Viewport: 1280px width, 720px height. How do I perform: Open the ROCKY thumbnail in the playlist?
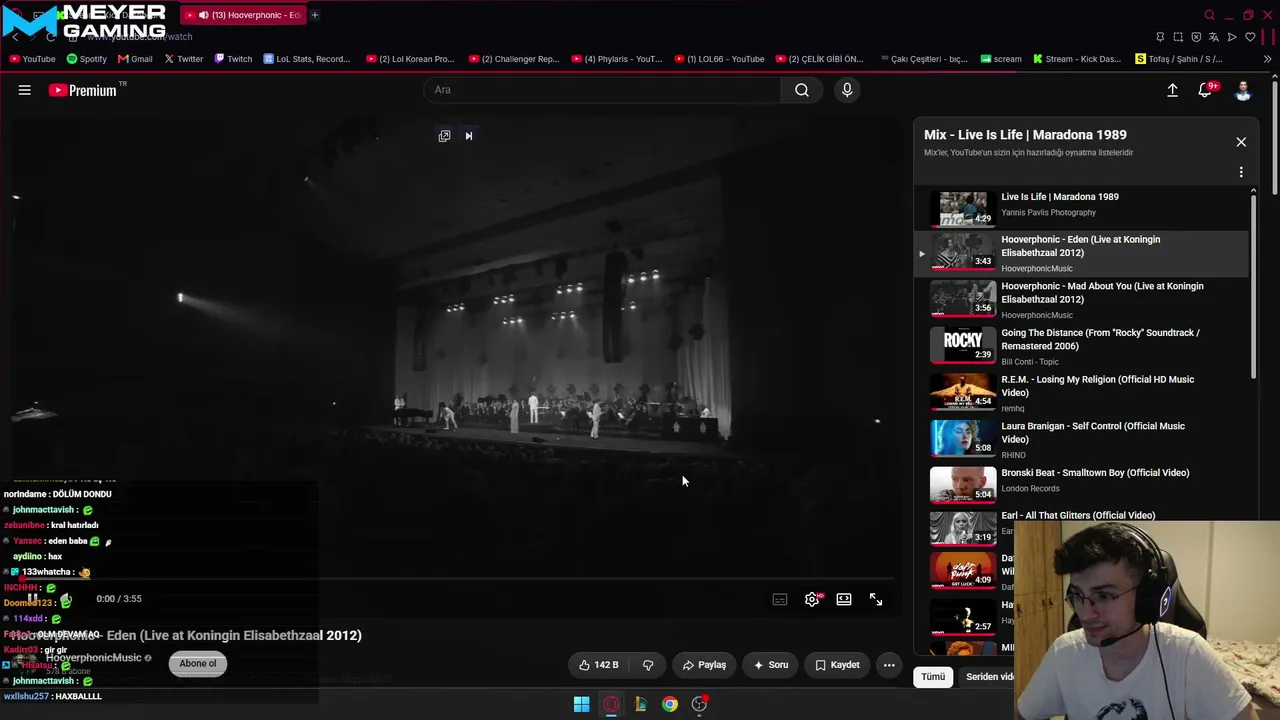point(963,345)
